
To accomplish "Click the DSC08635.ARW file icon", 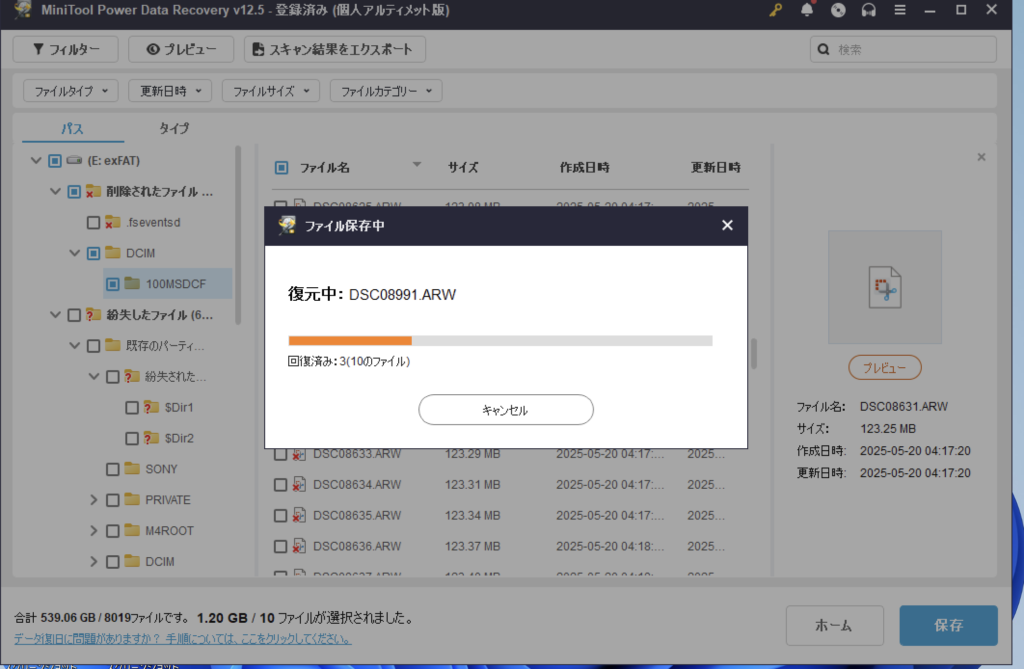I will pos(299,515).
